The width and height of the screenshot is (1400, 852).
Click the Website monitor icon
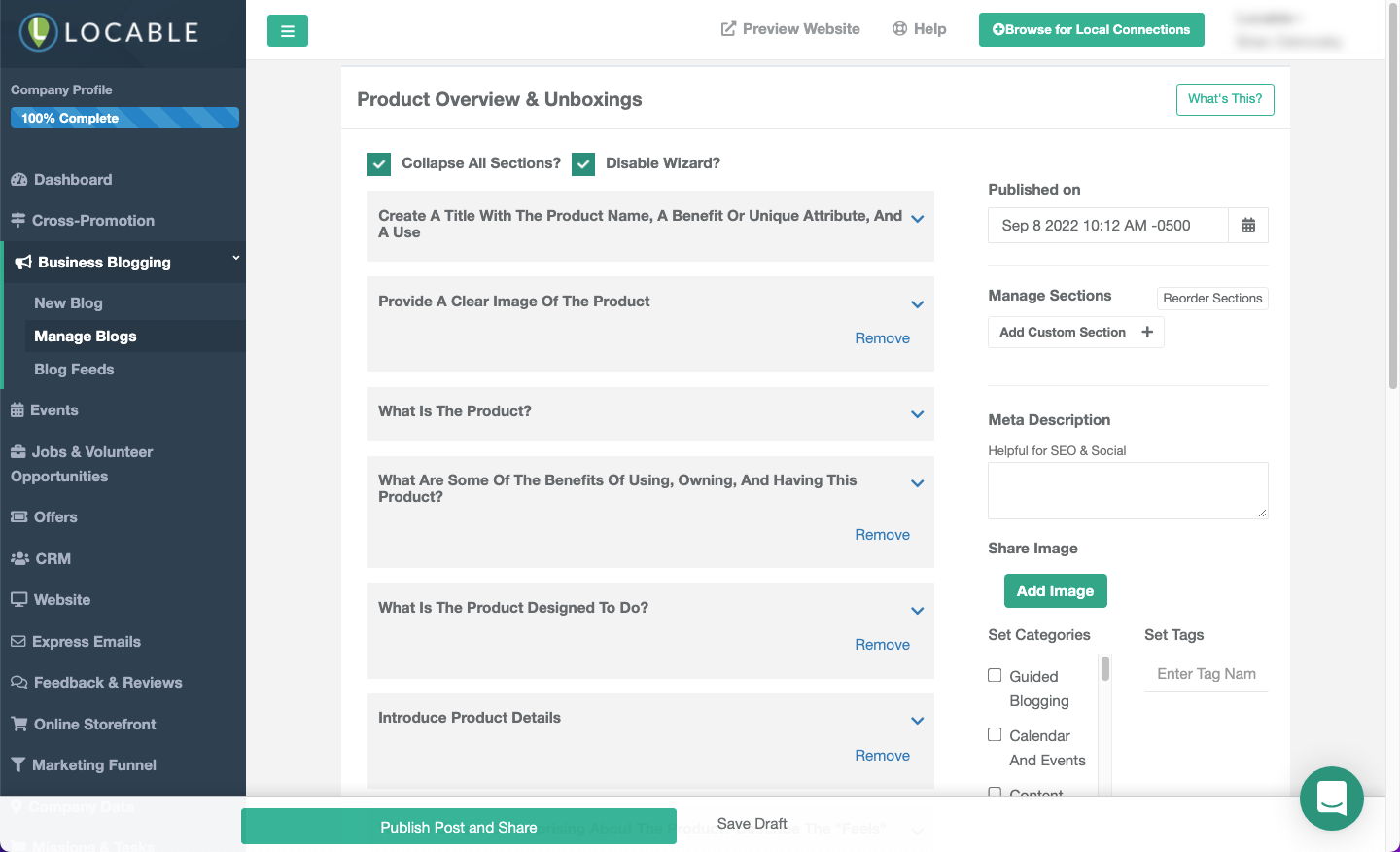pos(18,600)
